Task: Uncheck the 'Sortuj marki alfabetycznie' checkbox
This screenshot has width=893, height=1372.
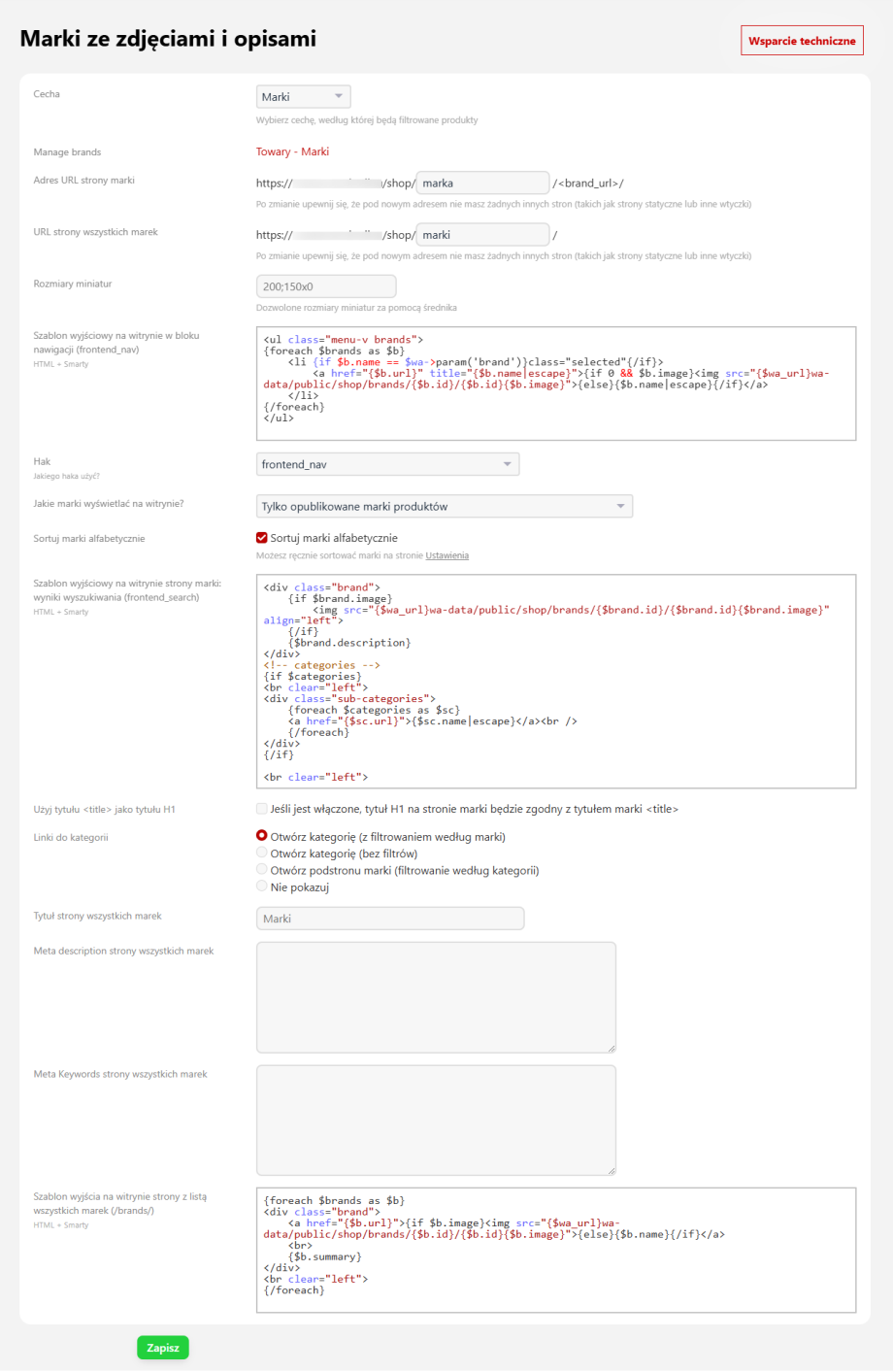Action: coord(262,538)
